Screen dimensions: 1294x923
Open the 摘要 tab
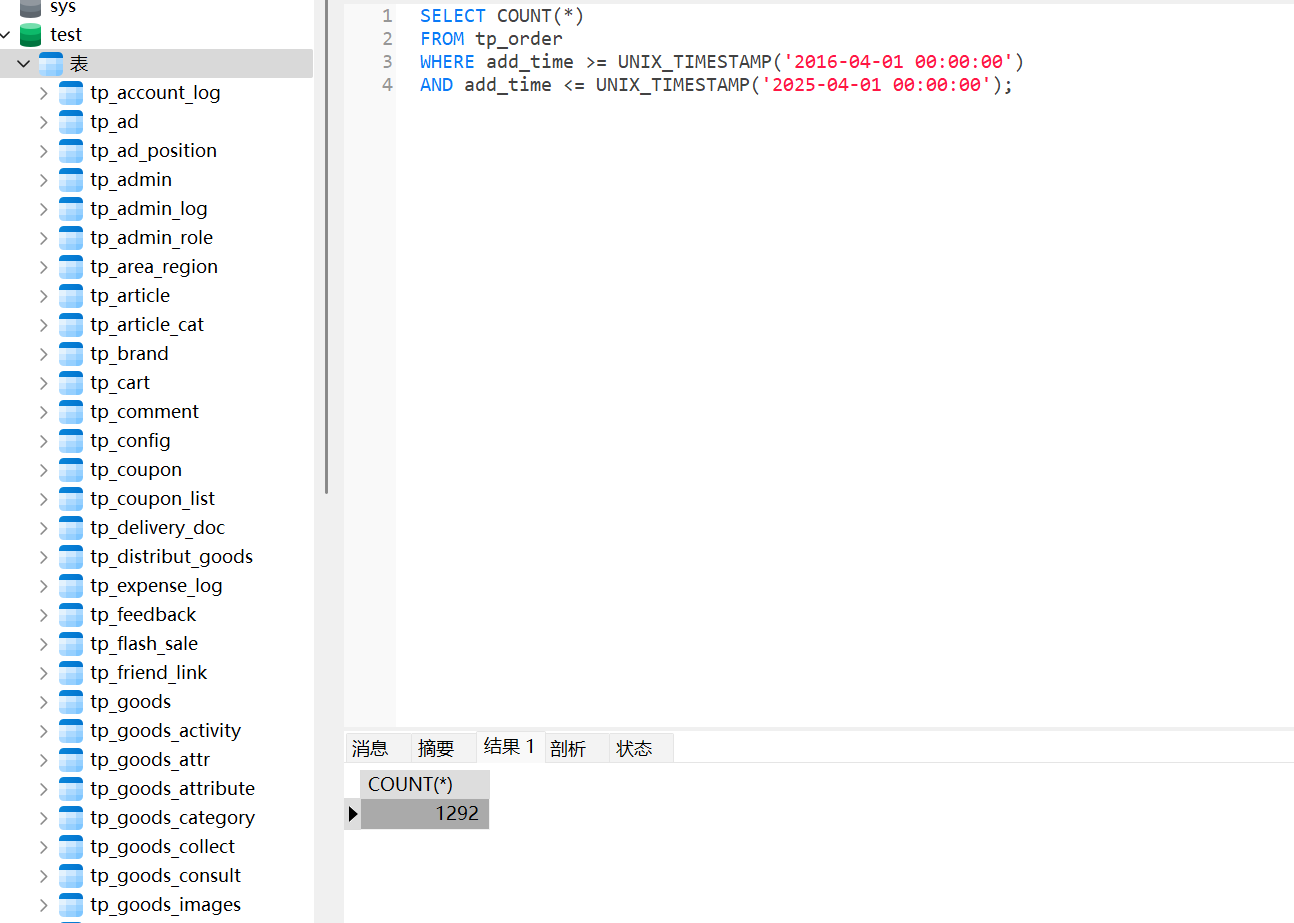tap(436, 748)
